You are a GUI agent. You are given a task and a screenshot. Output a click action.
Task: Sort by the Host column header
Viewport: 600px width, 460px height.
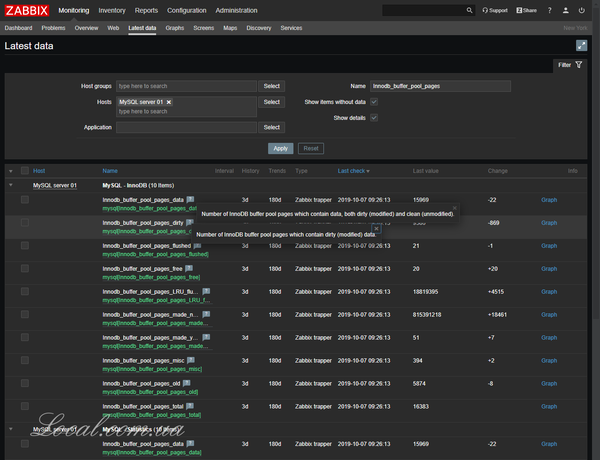(x=39, y=171)
